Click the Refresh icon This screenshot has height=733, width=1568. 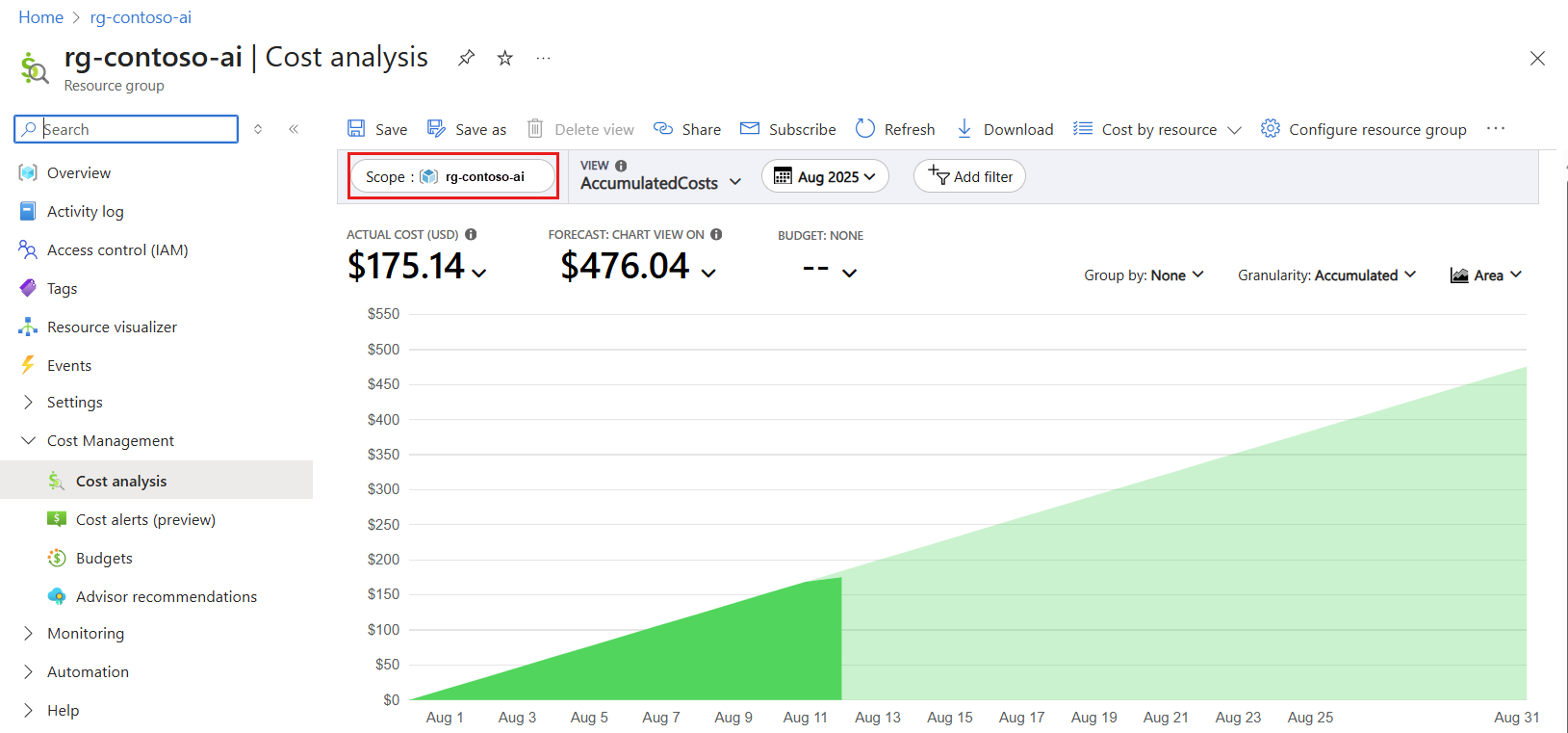click(x=865, y=129)
